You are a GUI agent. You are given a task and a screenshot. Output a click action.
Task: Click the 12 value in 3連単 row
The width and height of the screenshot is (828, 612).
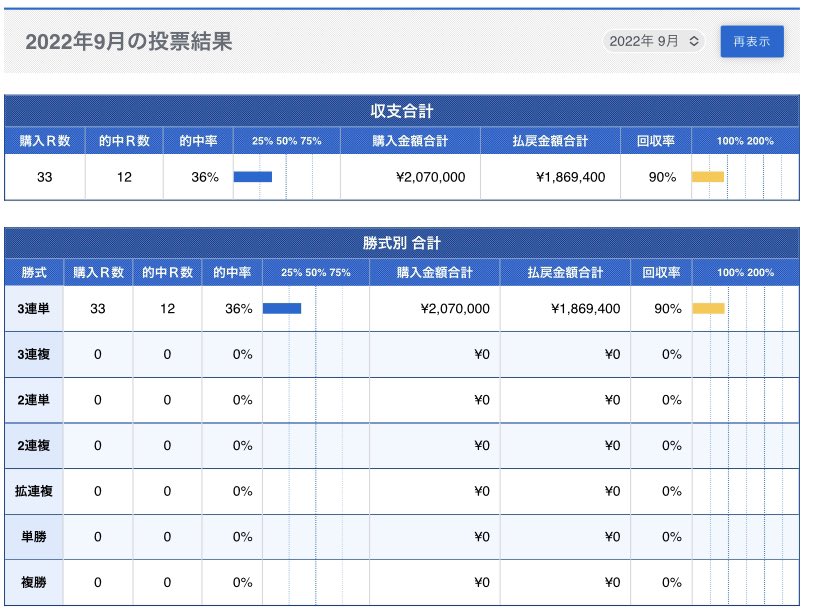tap(167, 308)
